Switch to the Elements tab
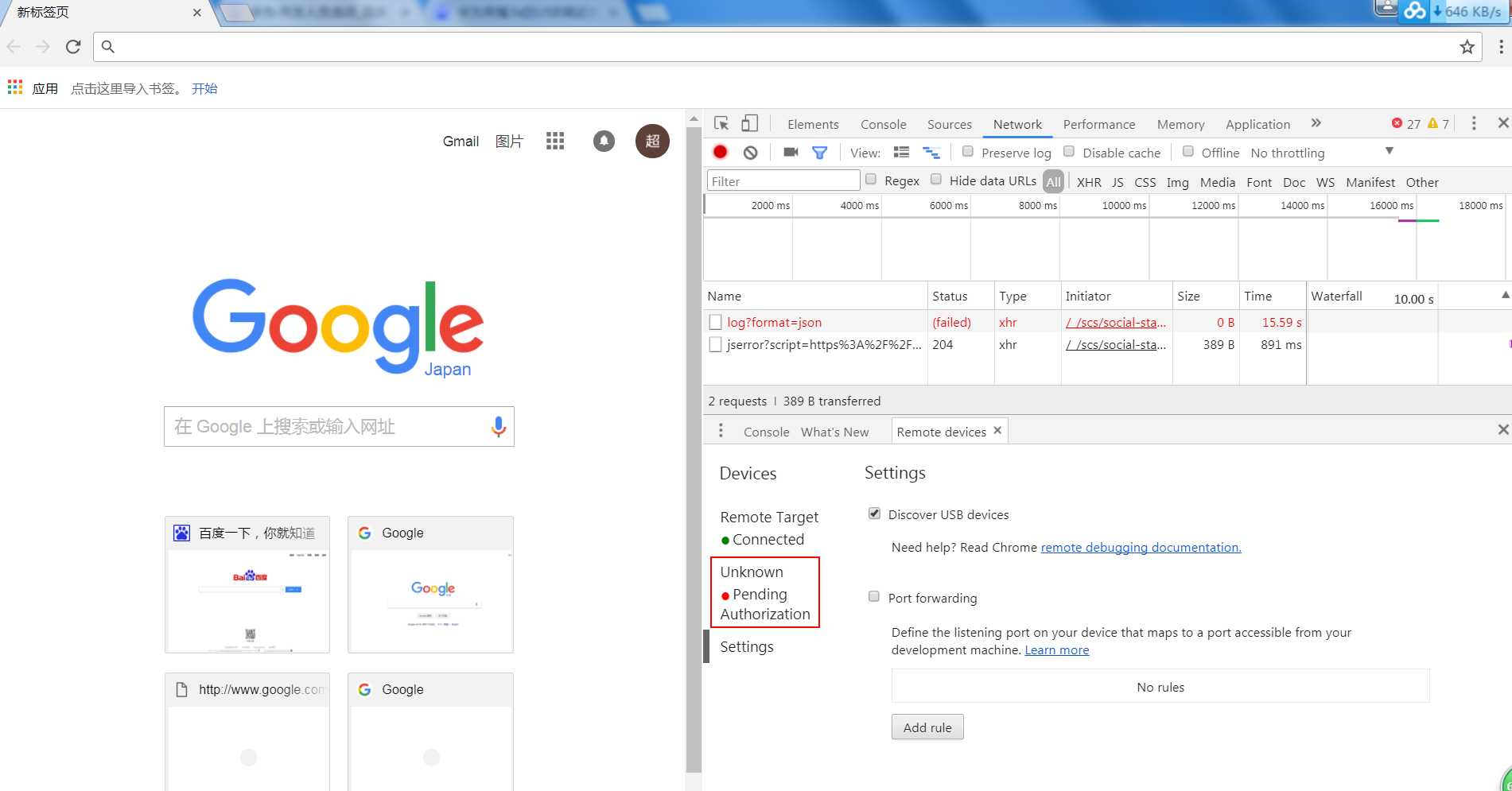The width and height of the screenshot is (1512, 791). pos(813,124)
